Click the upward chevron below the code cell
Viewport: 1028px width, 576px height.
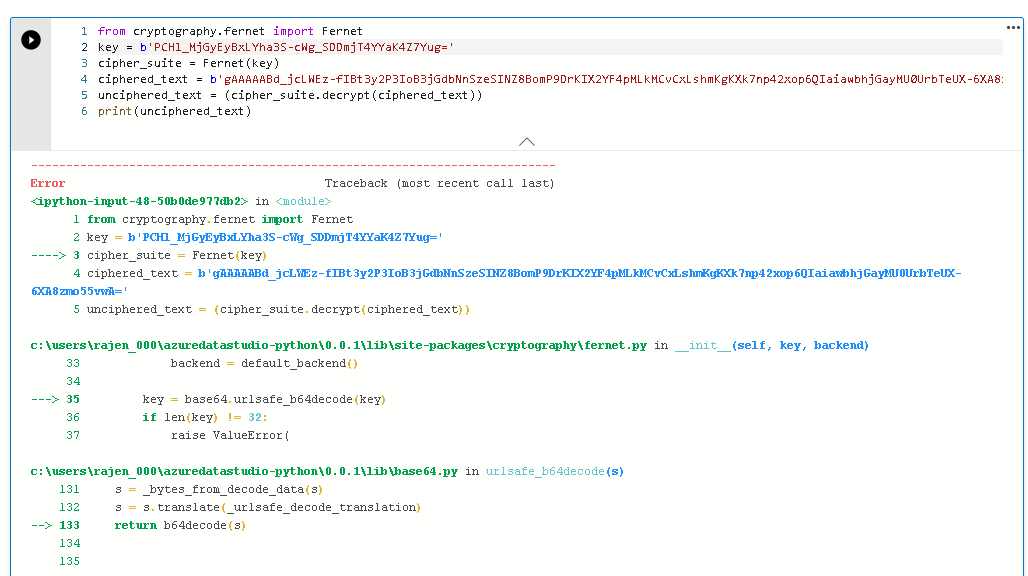(527, 142)
